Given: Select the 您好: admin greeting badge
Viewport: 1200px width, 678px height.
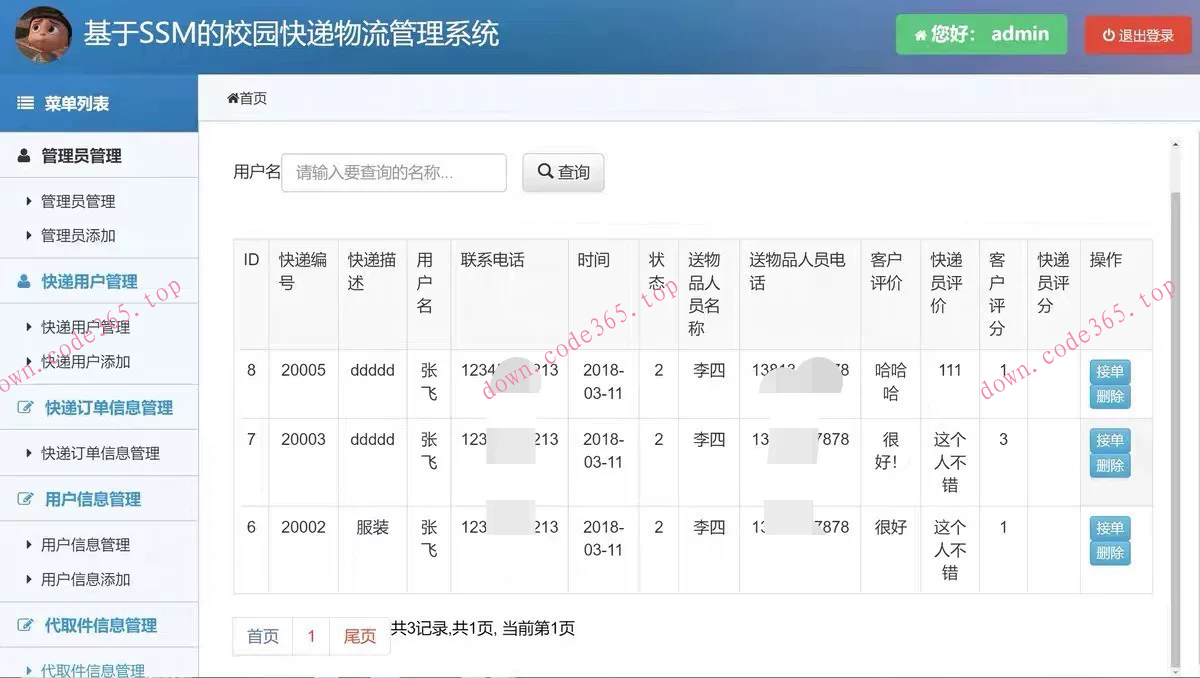Looking at the screenshot, I should [x=981, y=33].
